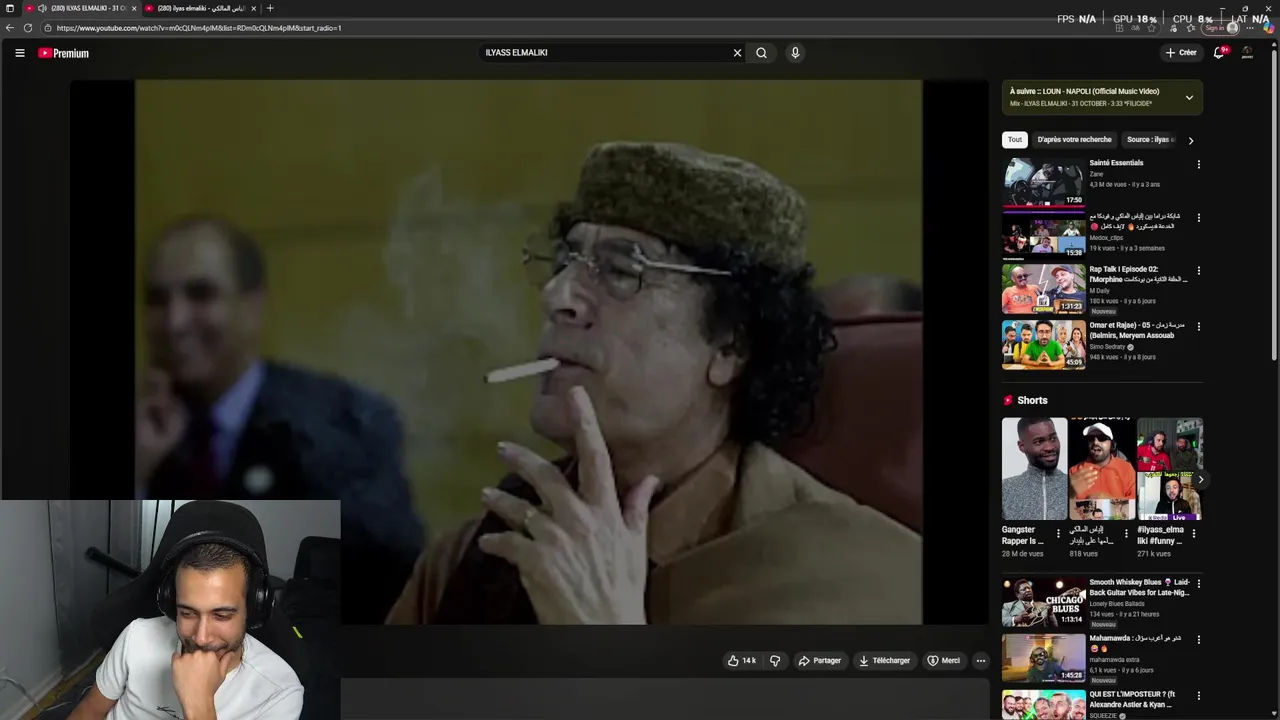
Task: Sign in to the browser profile
Action: pyautogui.click(x=1221, y=28)
